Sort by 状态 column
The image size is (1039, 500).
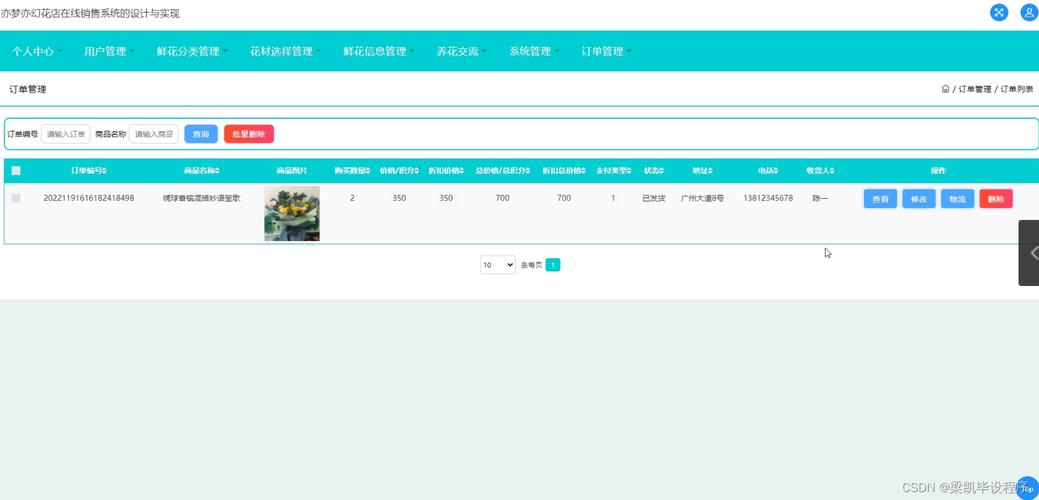click(653, 171)
